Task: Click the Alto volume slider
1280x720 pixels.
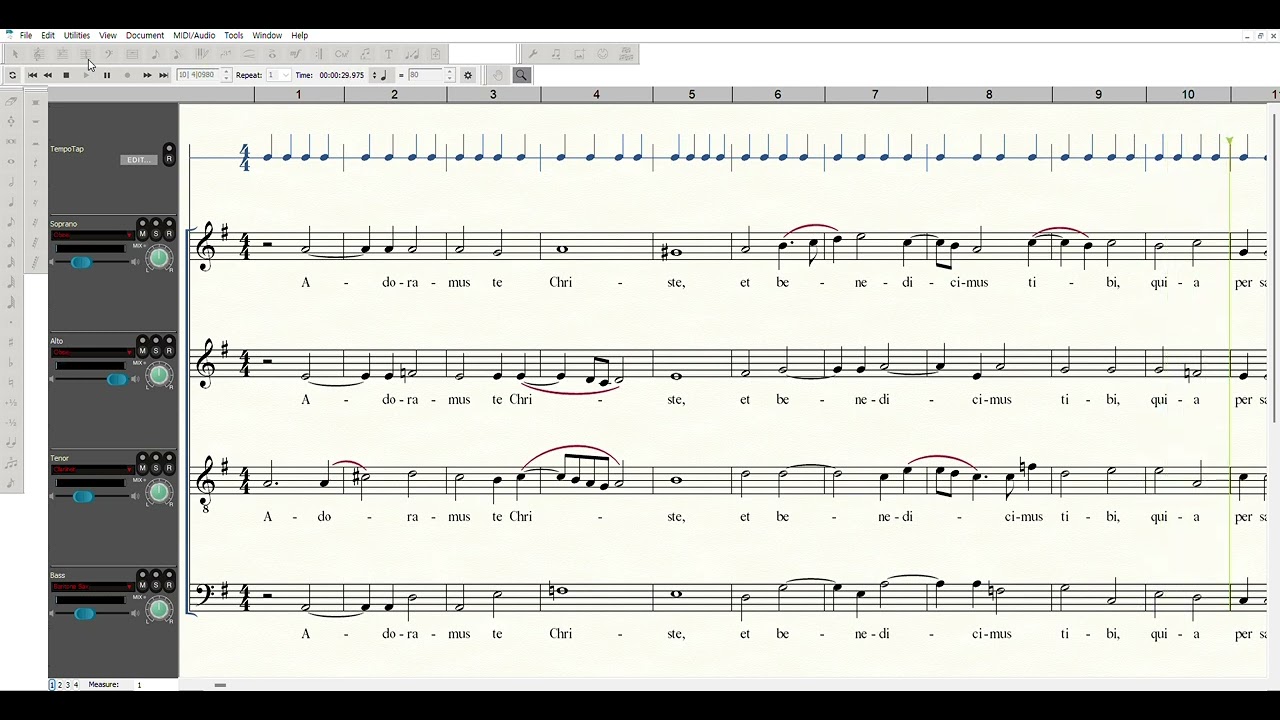Action: click(117, 379)
